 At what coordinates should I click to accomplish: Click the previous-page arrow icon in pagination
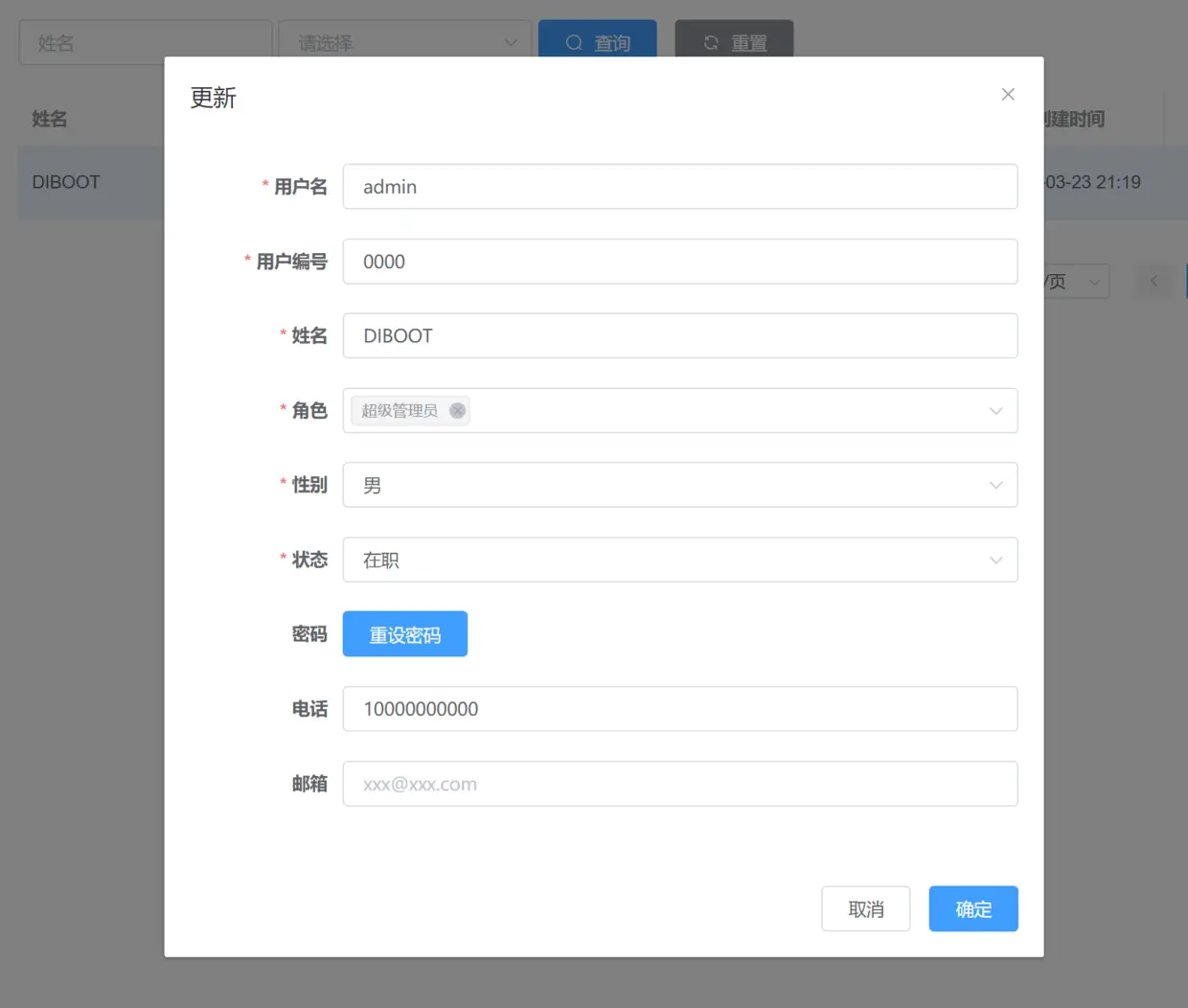[1154, 281]
